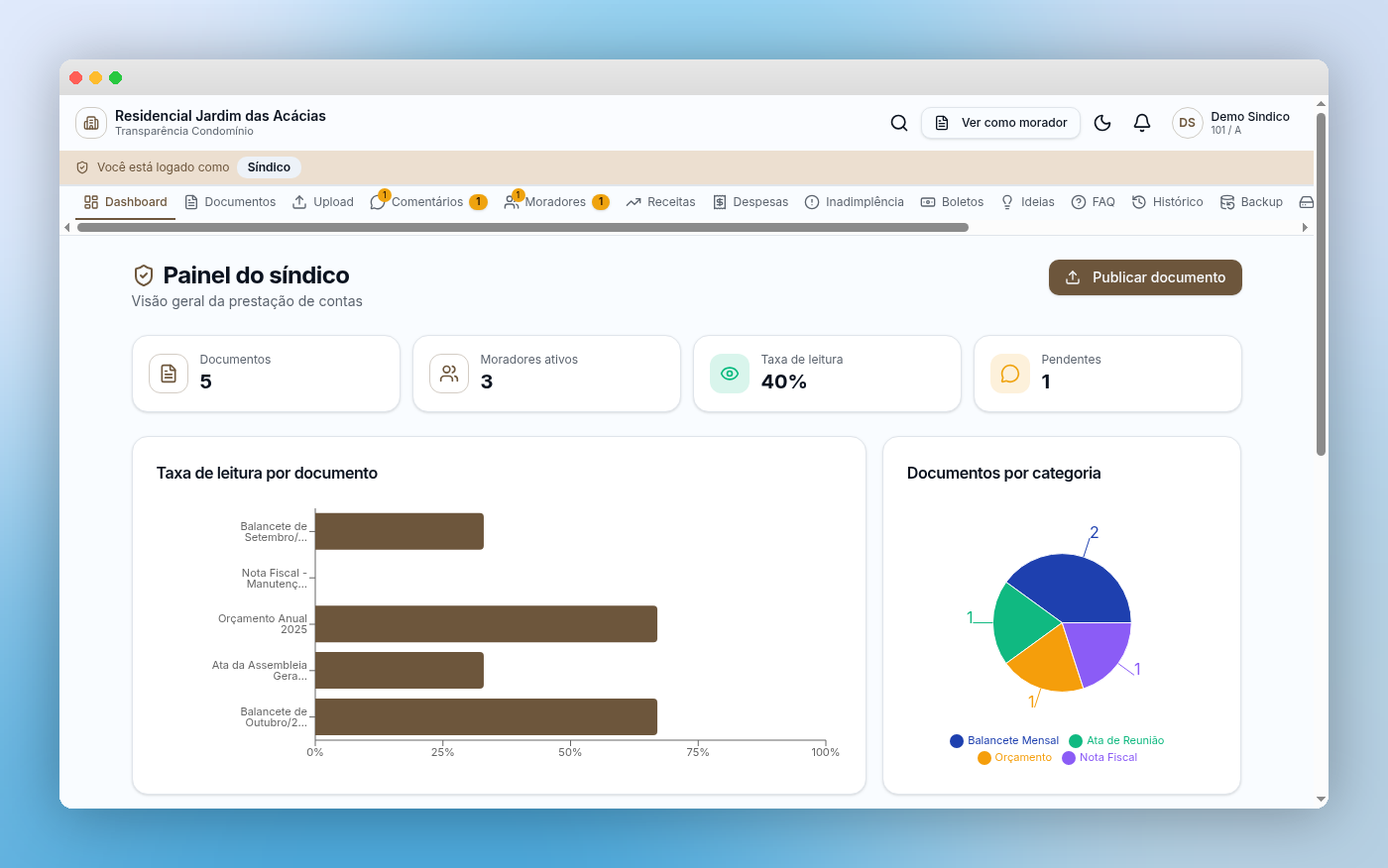Open notifications bell
This screenshot has width=1388, height=868.
[1142, 123]
